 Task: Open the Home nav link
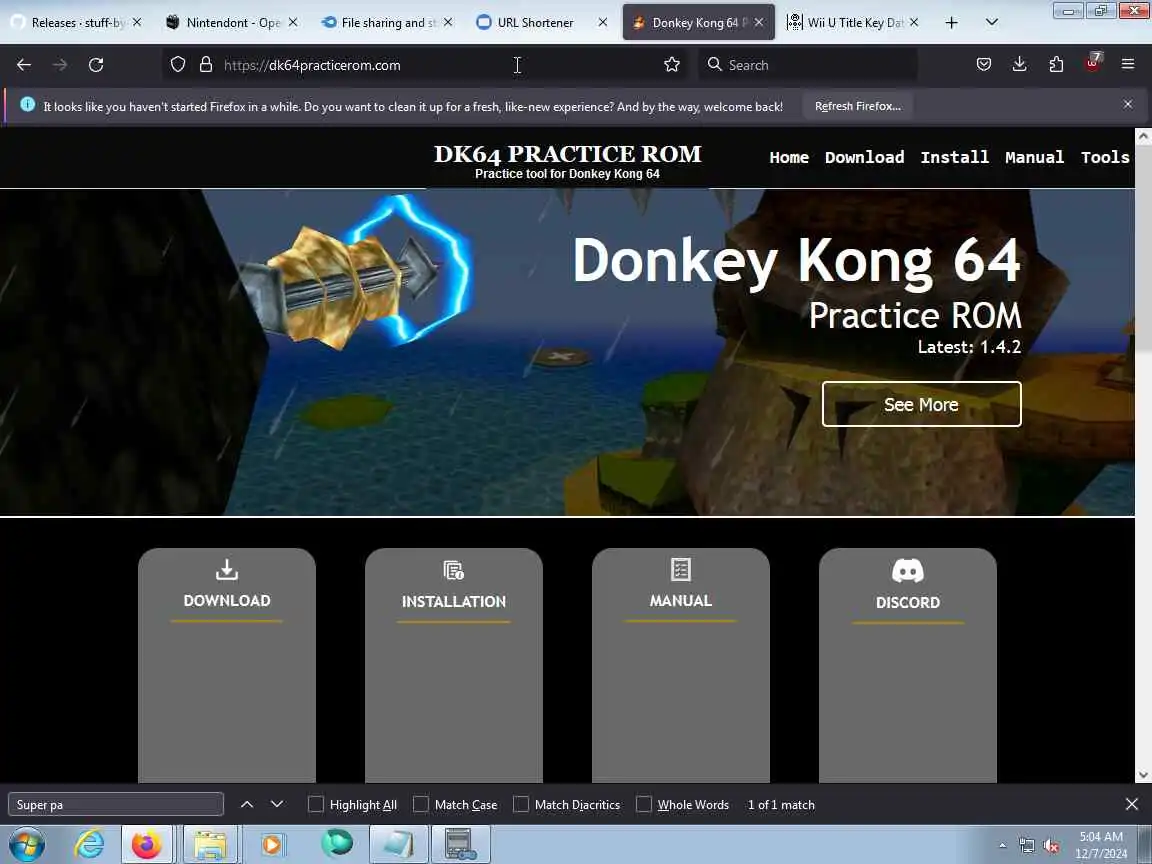tap(789, 157)
